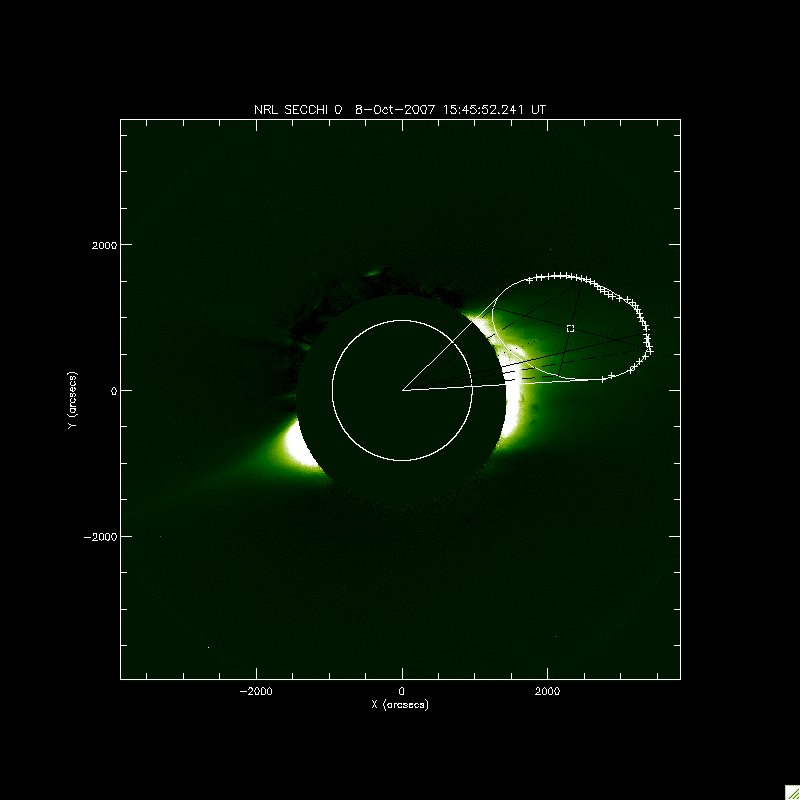Viewport: 800px width, 800px height.
Task: Click the 0 tick label on X axis
Action: 402,691
